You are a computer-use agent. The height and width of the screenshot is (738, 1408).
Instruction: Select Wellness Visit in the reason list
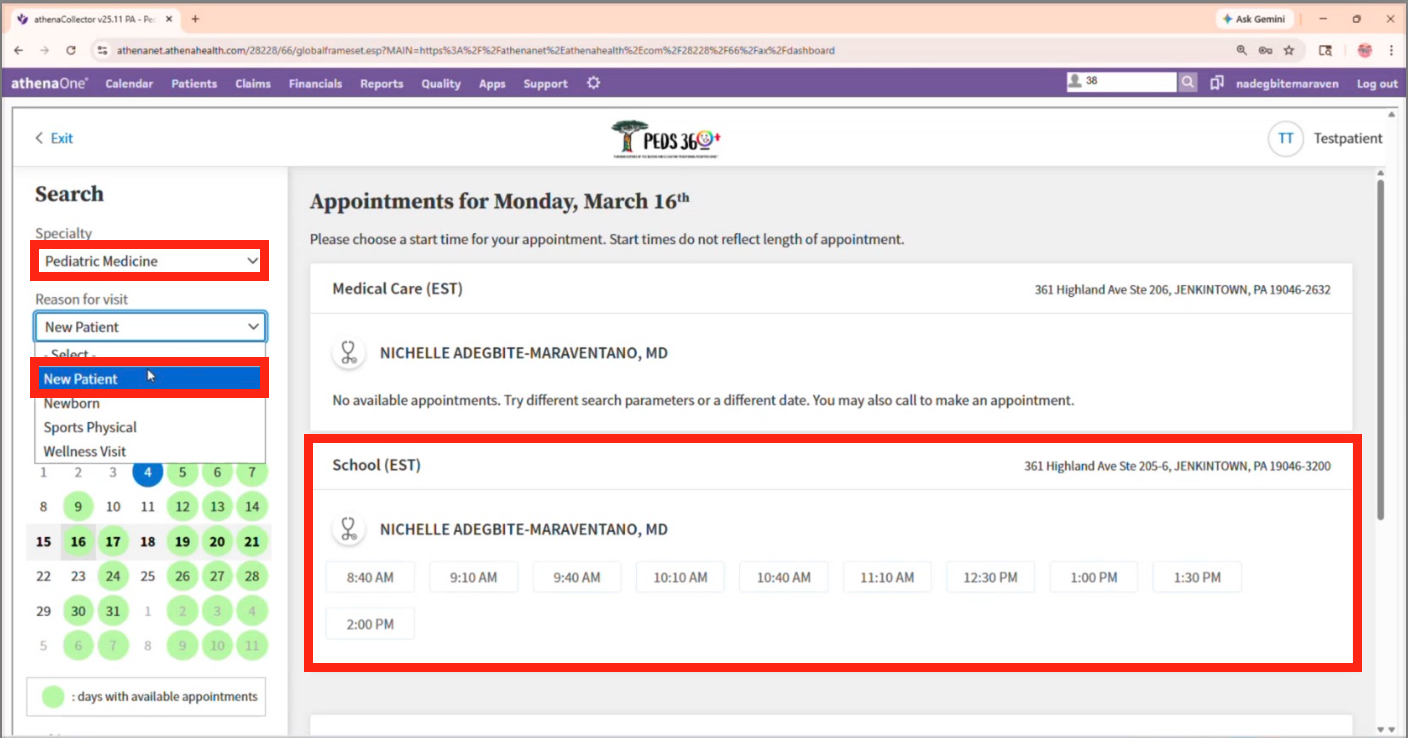point(85,451)
